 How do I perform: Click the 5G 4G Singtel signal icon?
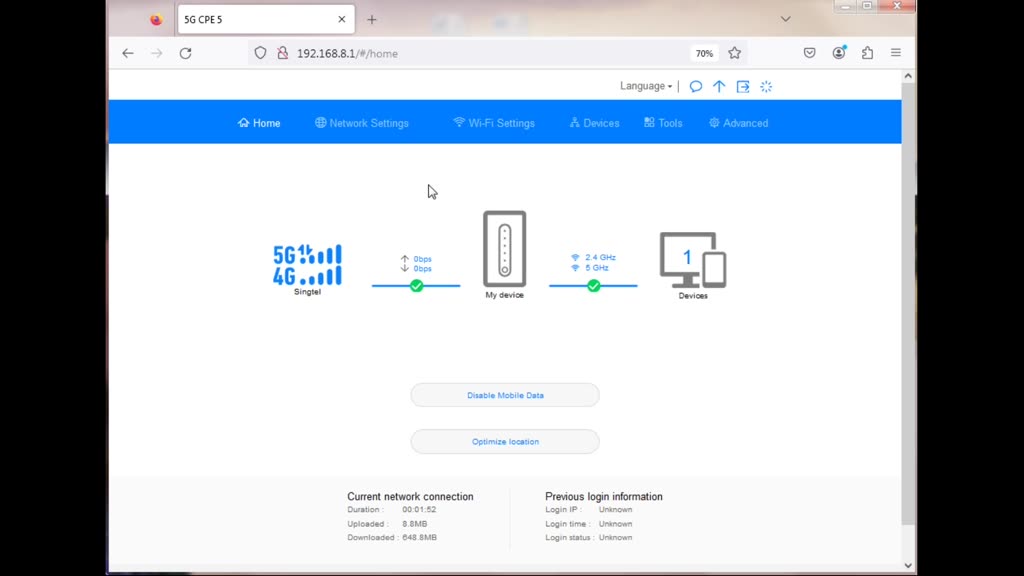click(x=307, y=265)
